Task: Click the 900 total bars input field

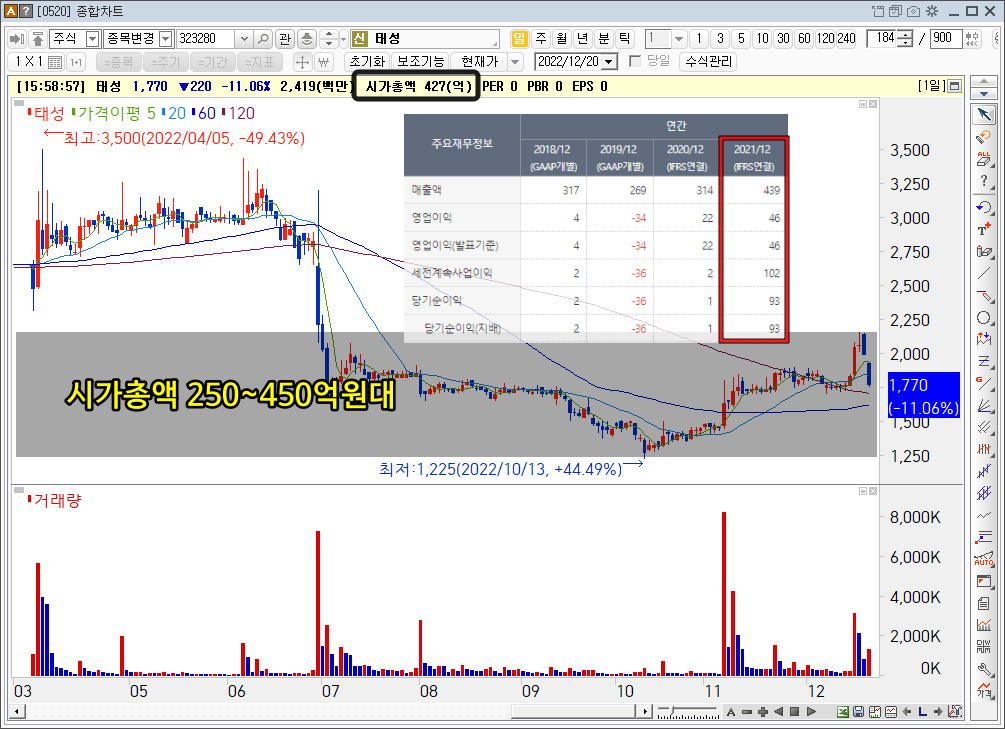Action: point(946,39)
